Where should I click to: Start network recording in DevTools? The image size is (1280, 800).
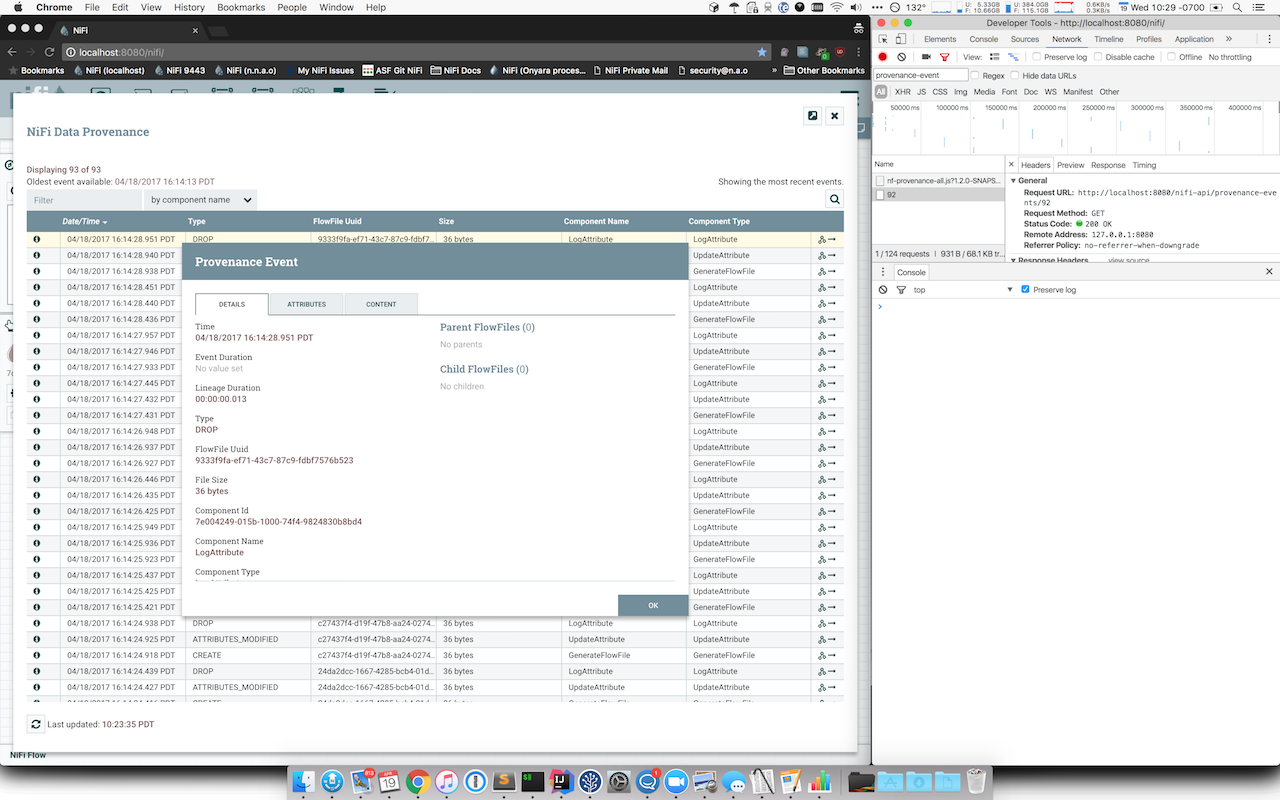pos(882,57)
